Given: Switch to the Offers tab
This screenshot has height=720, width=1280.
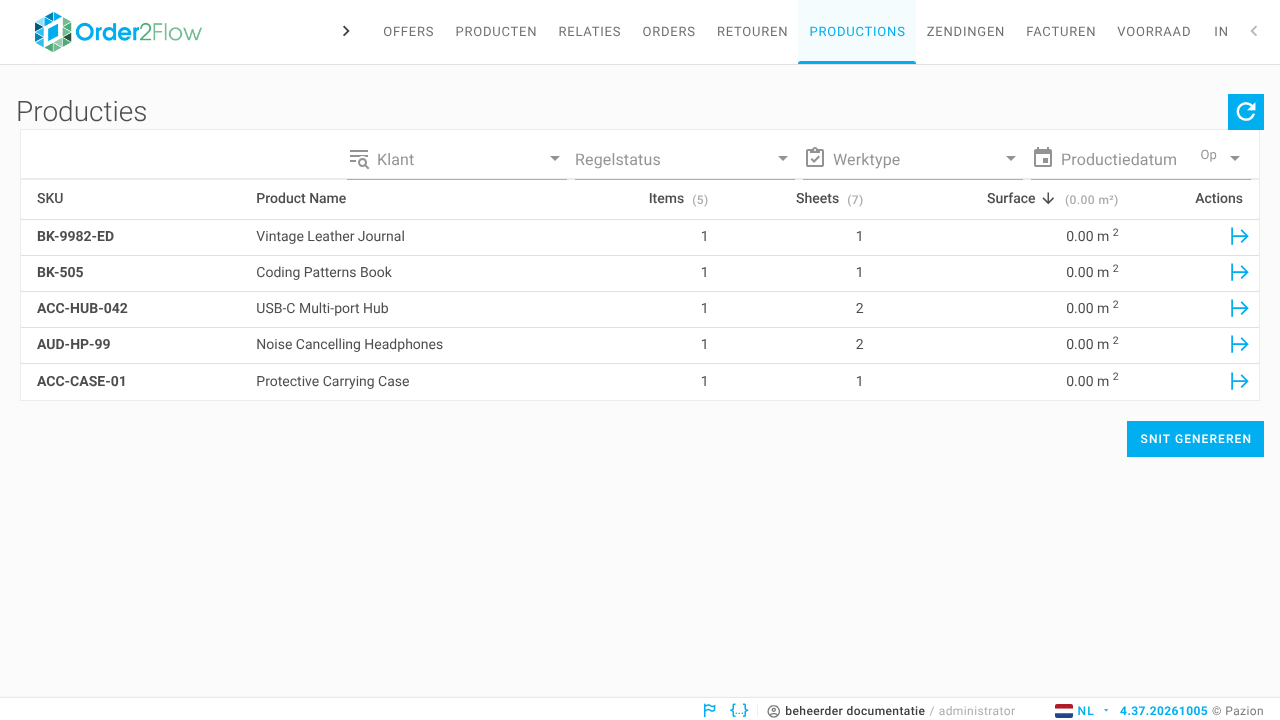Looking at the screenshot, I should click(408, 32).
